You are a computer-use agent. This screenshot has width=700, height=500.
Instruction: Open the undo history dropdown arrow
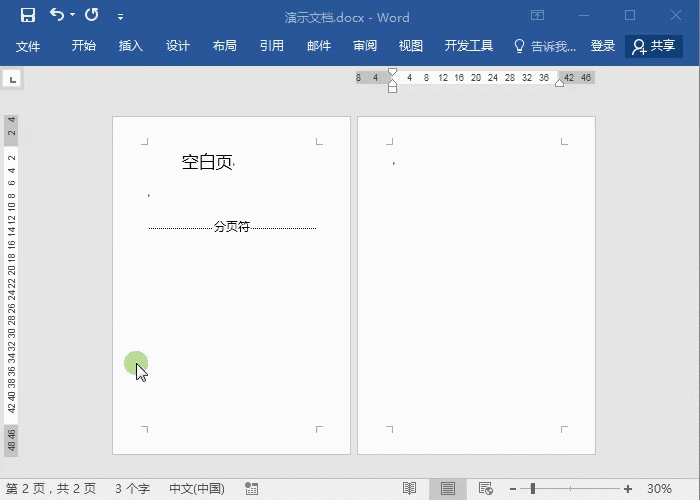pyautogui.click(x=72, y=16)
